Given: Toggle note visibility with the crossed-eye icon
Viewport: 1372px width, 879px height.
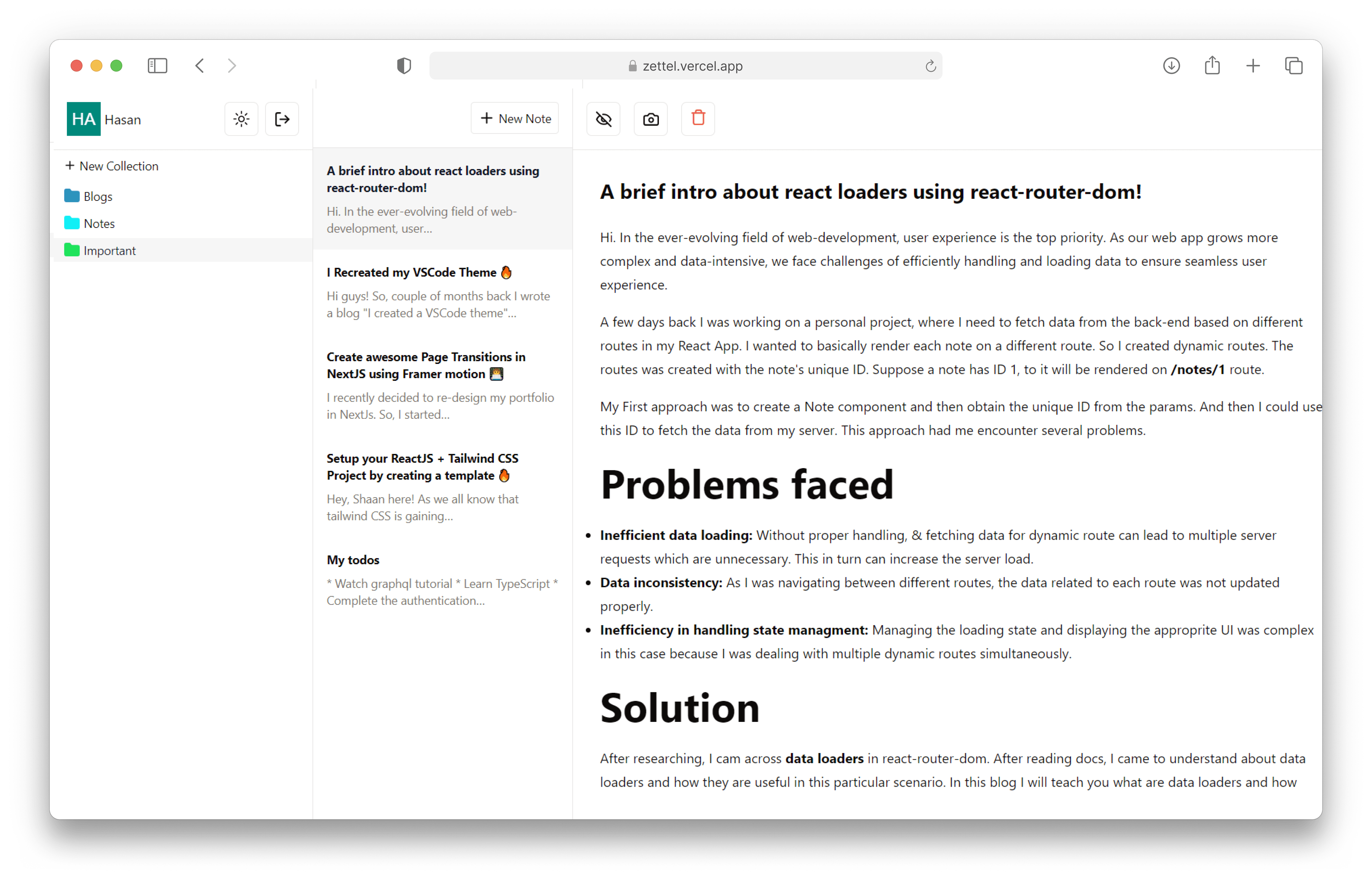Looking at the screenshot, I should pos(603,119).
